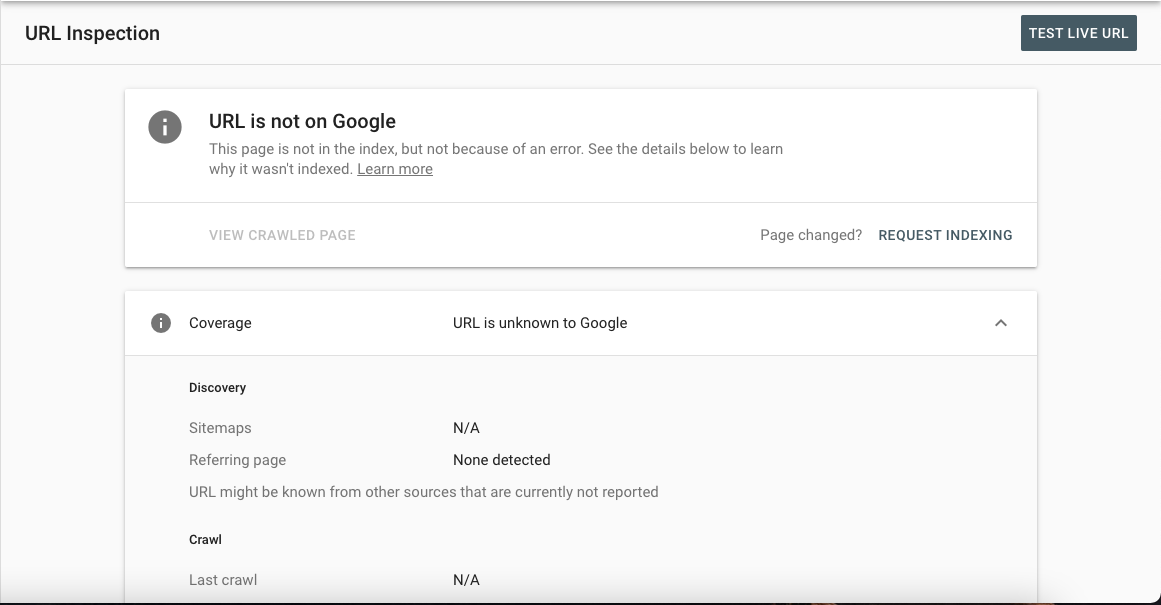
Task: Click the Last crawl label
Action: 223,580
